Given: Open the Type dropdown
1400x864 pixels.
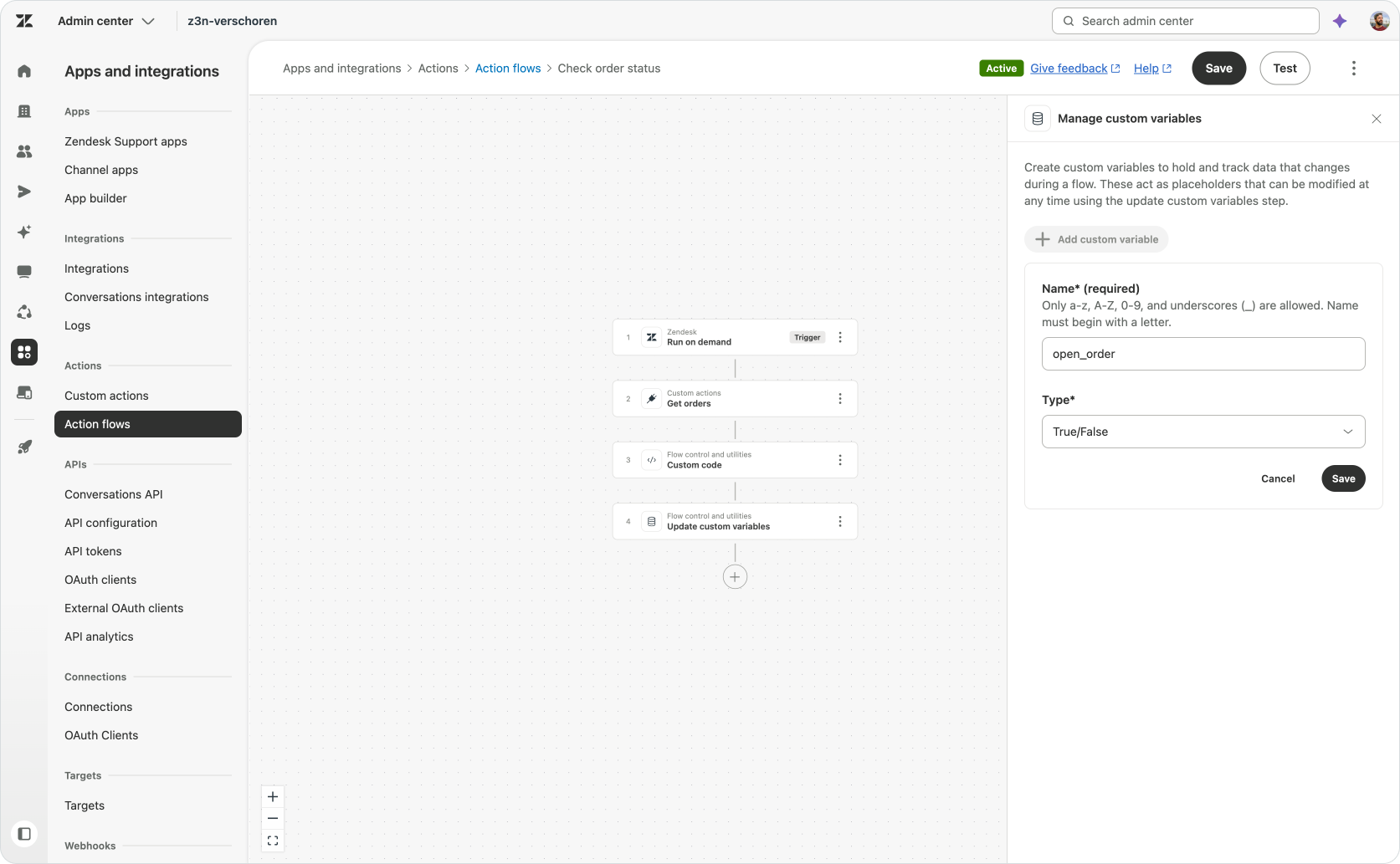Looking at the screenshot, I should point(1203,432).
